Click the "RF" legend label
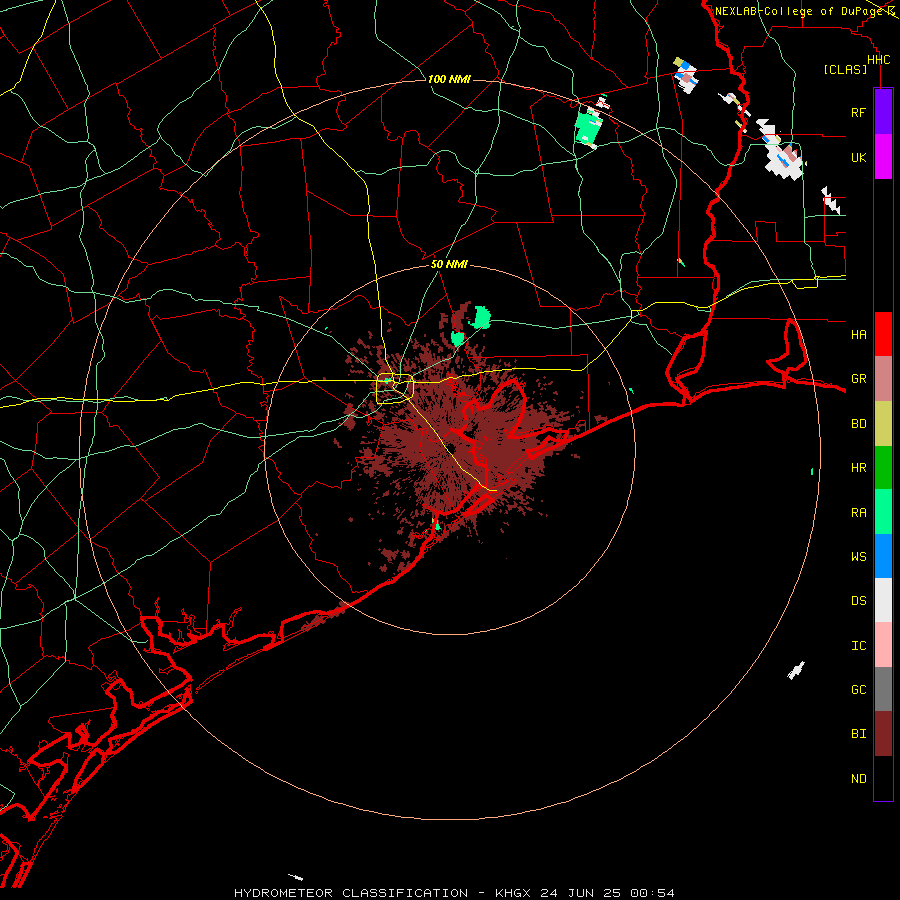Screen dimensions: 900x900 tap(859, 112)
